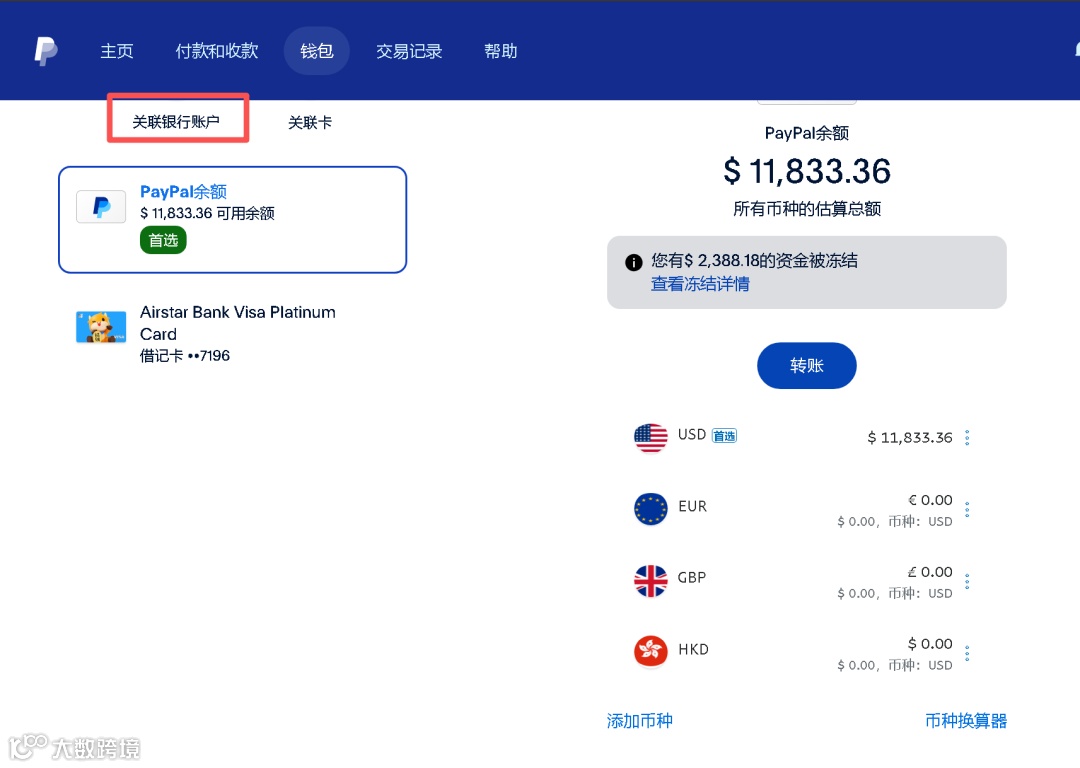Click the EUR flag icon
Screen dimensions: 1080x768
click(x=650, y=509)
